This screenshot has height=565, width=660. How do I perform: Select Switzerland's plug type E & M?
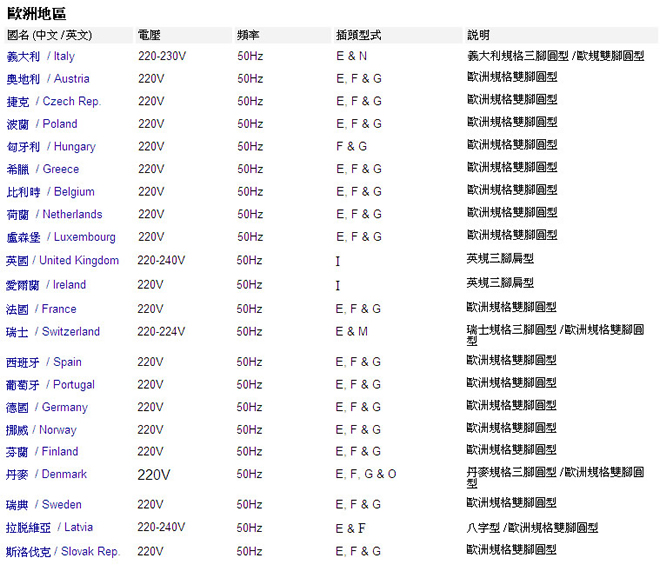pos(351,332)
